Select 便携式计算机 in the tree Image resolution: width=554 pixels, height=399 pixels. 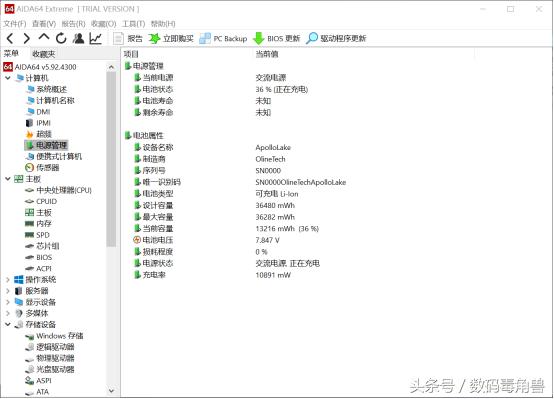tap(54, 157)
